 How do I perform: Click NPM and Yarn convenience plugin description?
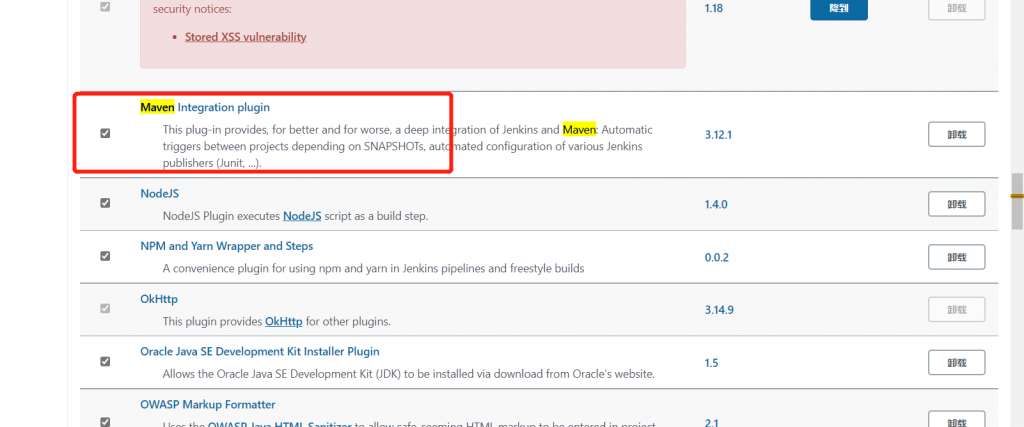coord(374,268)
